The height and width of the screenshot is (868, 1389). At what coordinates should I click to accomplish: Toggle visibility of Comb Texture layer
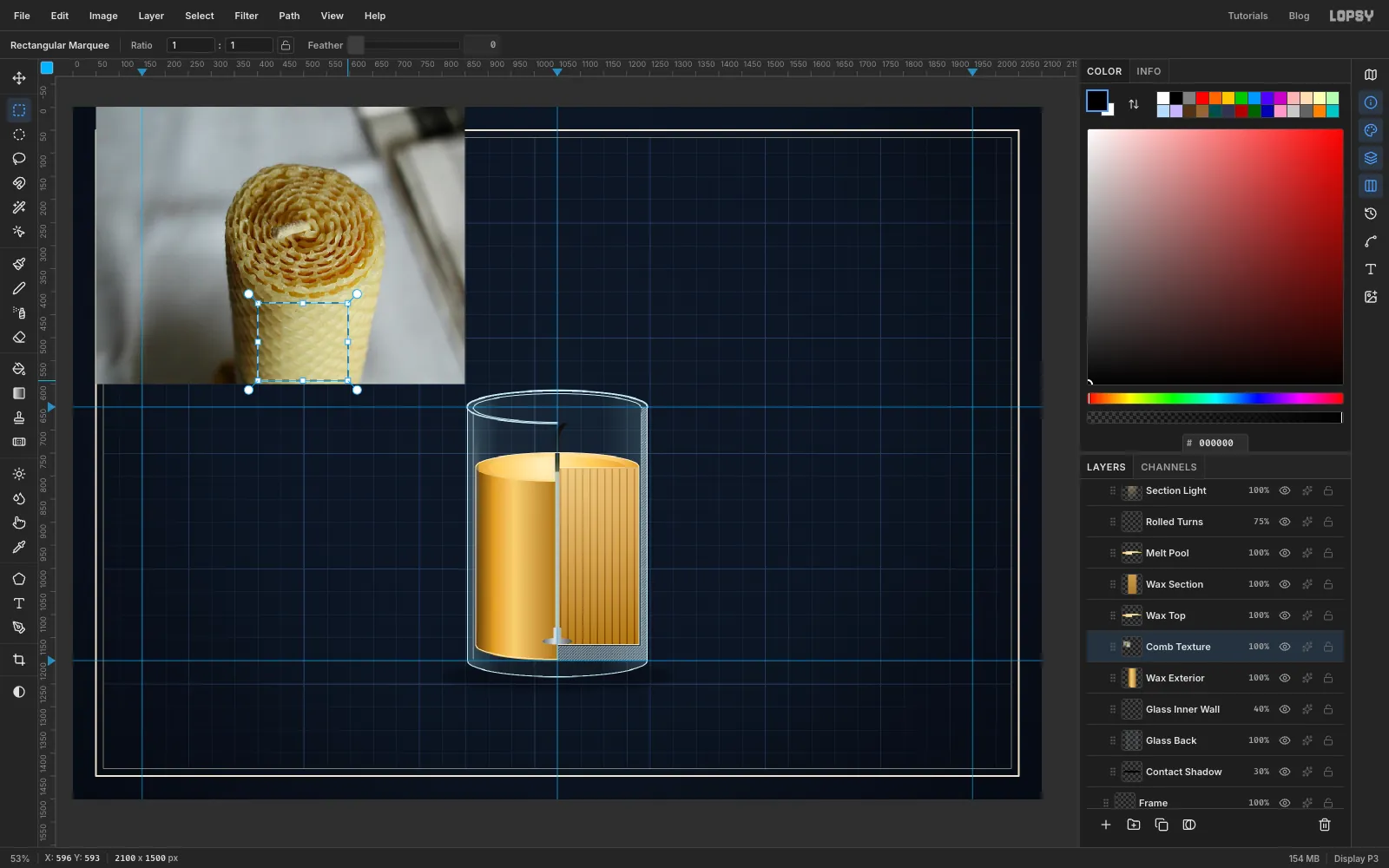tap(1285, 647)
